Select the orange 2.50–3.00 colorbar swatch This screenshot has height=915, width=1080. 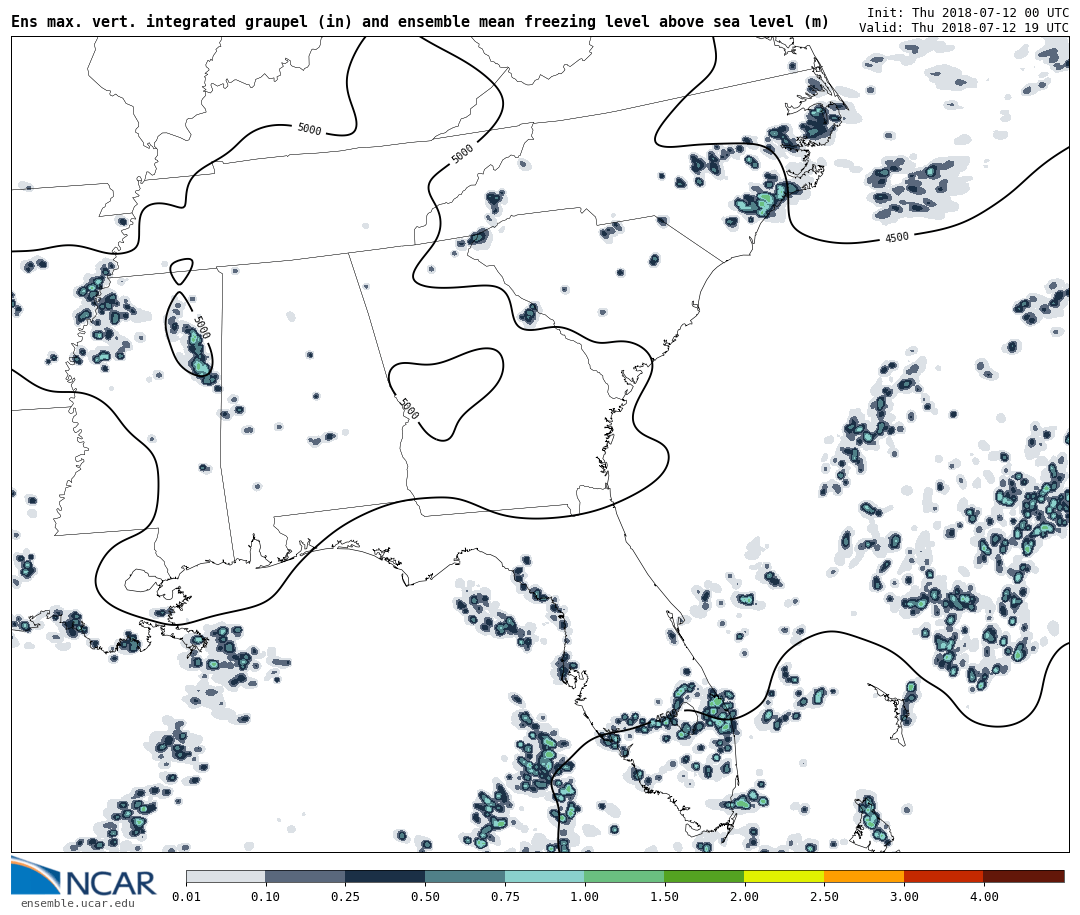point(864,876)
